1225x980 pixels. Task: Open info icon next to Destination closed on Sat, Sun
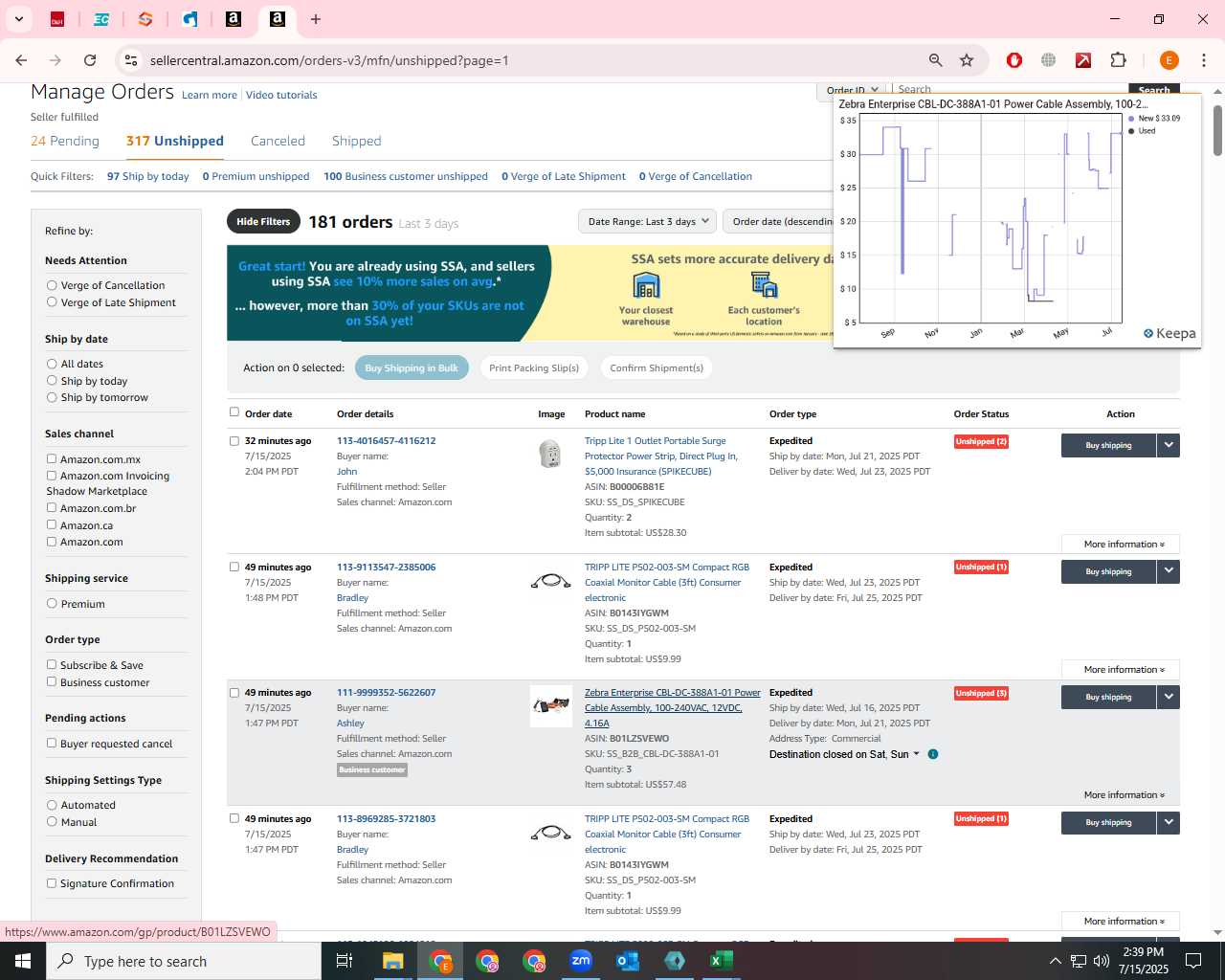(x=933, y=754)
